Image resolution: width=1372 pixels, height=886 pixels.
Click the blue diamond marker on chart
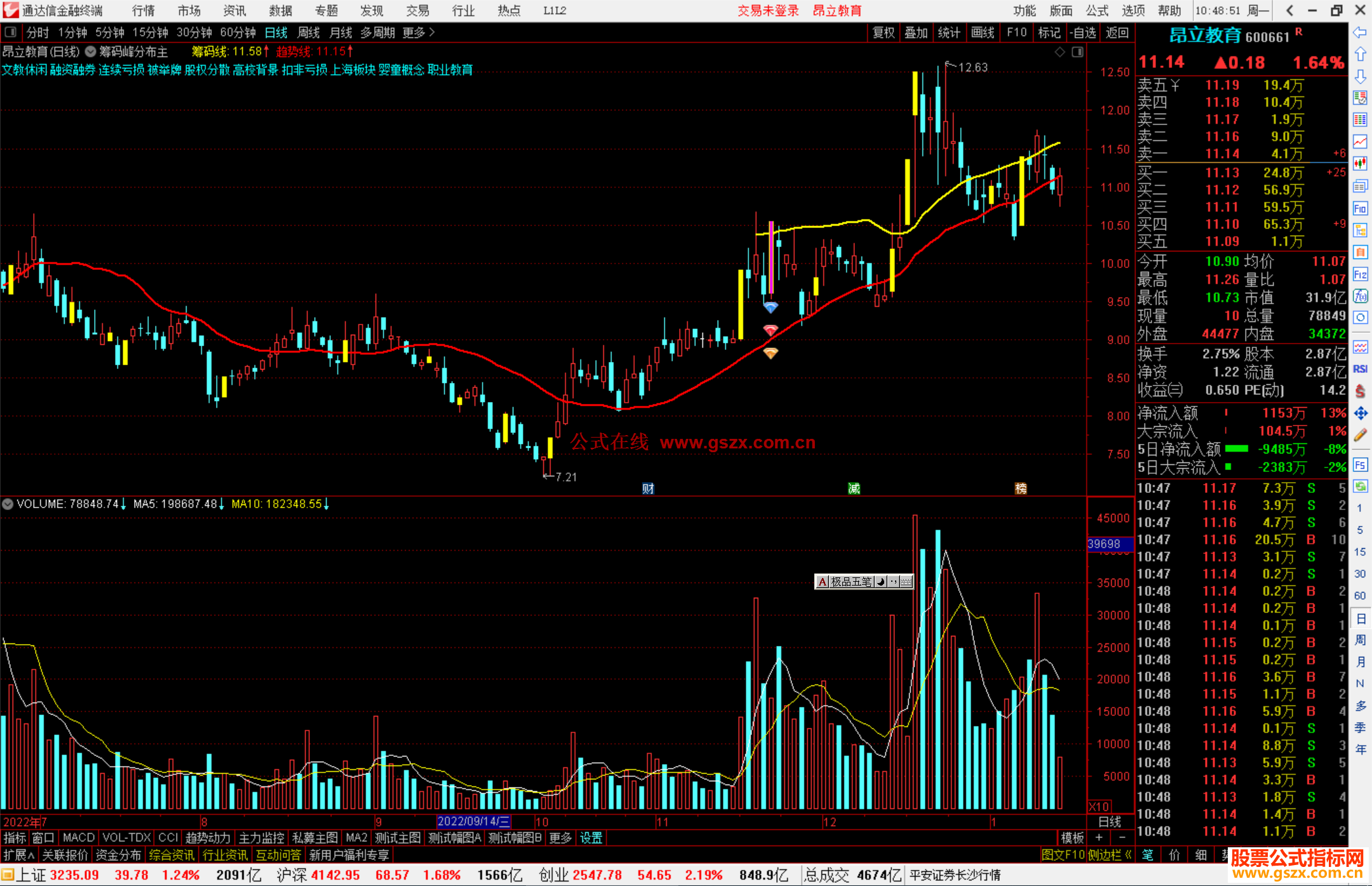(x=770, y=308)
